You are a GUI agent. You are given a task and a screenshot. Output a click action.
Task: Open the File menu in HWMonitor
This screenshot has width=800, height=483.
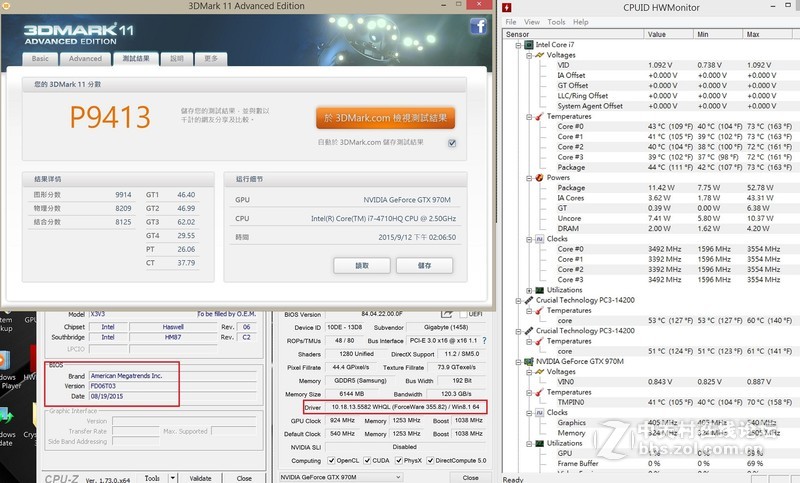511,22
